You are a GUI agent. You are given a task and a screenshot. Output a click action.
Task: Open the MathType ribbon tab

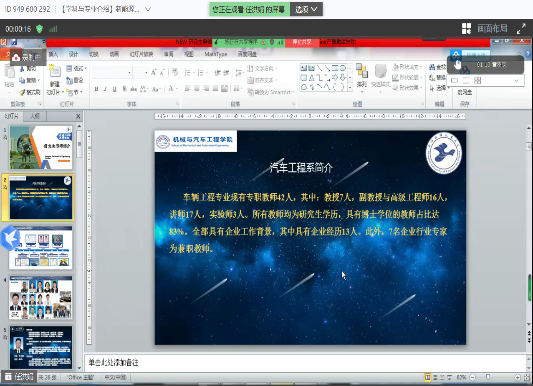216,54
